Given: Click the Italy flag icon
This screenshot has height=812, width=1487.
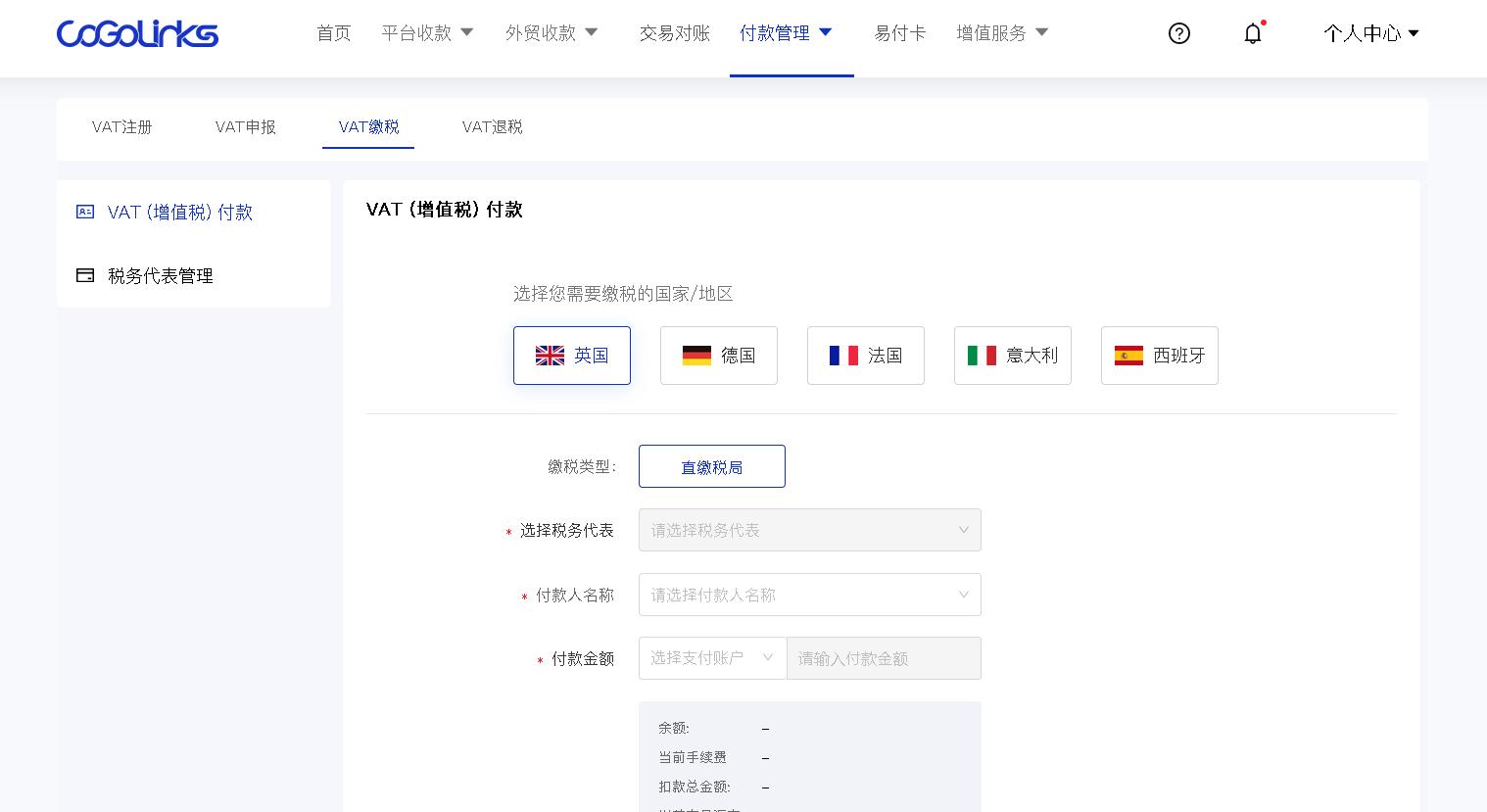Looking at the screenshot, I should [x=982, y=356].
